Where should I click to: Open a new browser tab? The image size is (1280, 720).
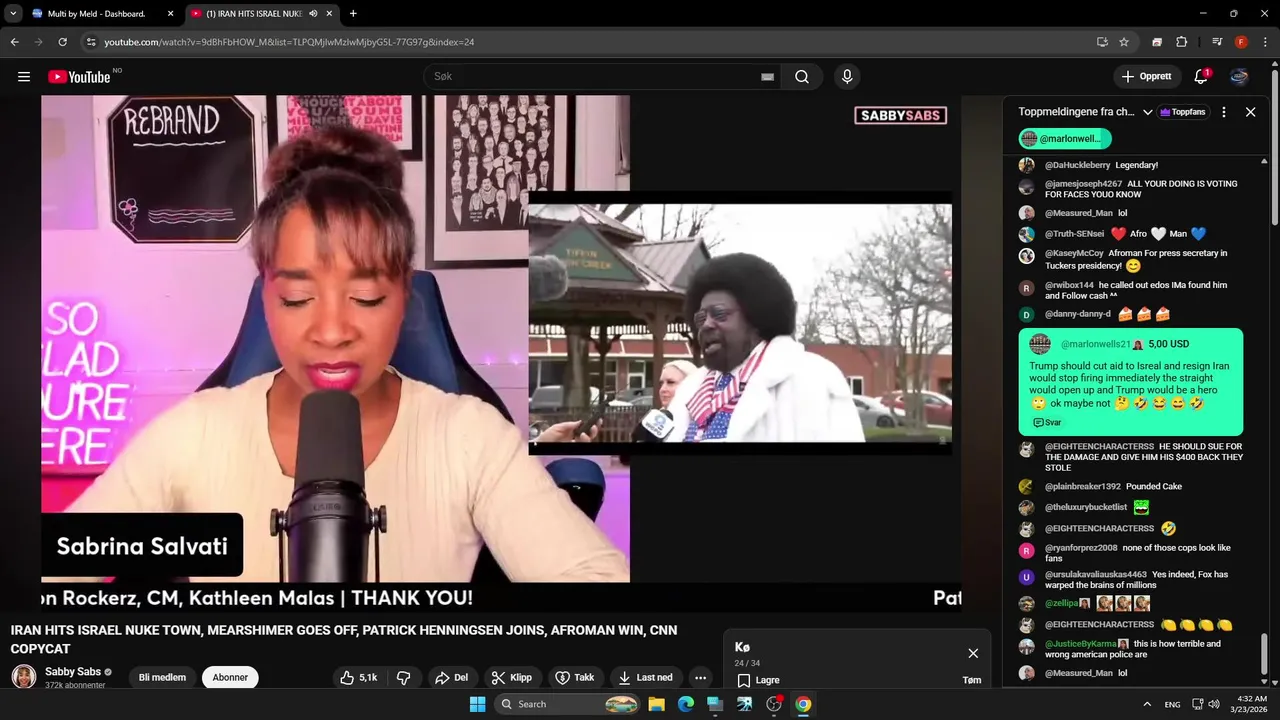click(x=353, y=14)
